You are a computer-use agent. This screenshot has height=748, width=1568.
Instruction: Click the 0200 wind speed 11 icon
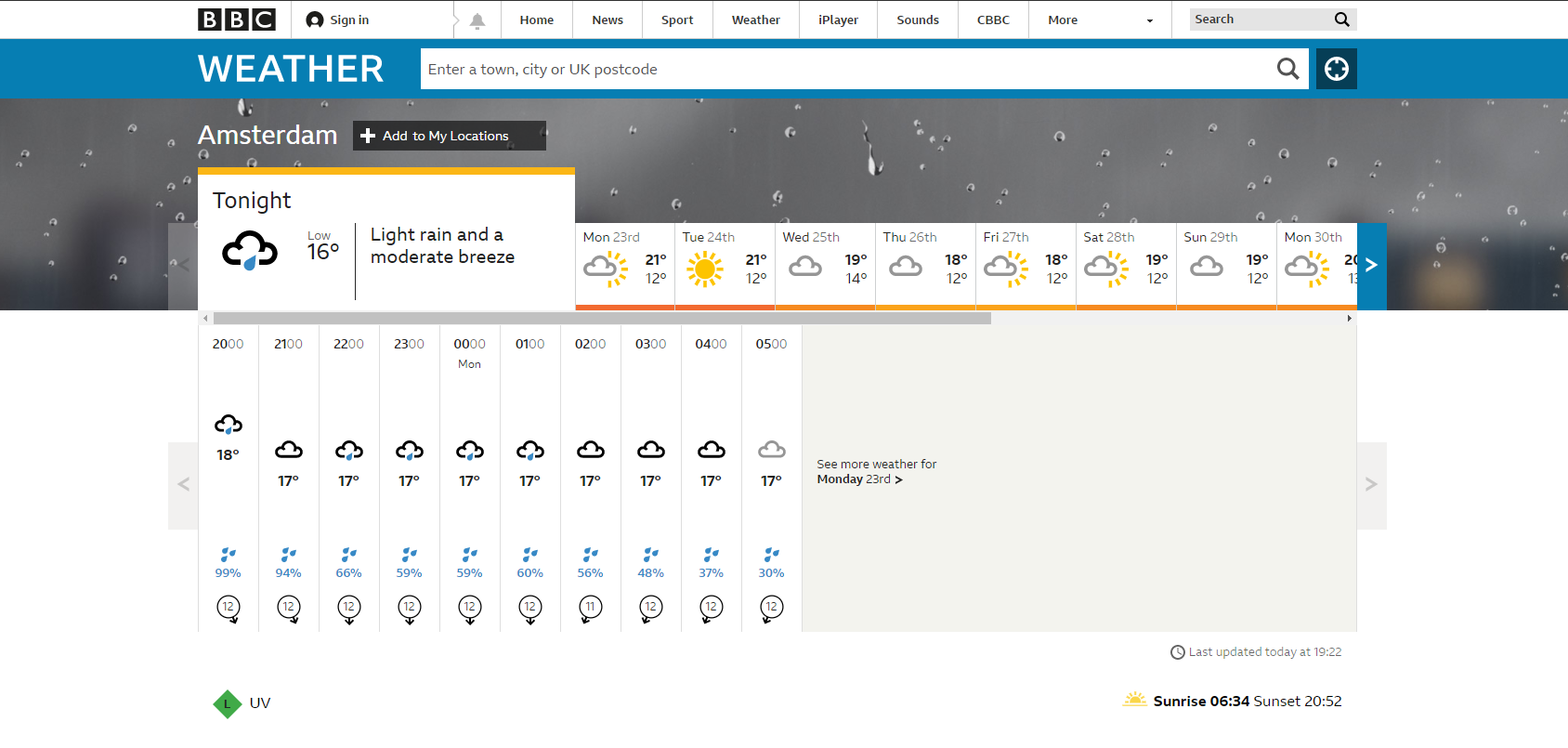click(591, 609)
